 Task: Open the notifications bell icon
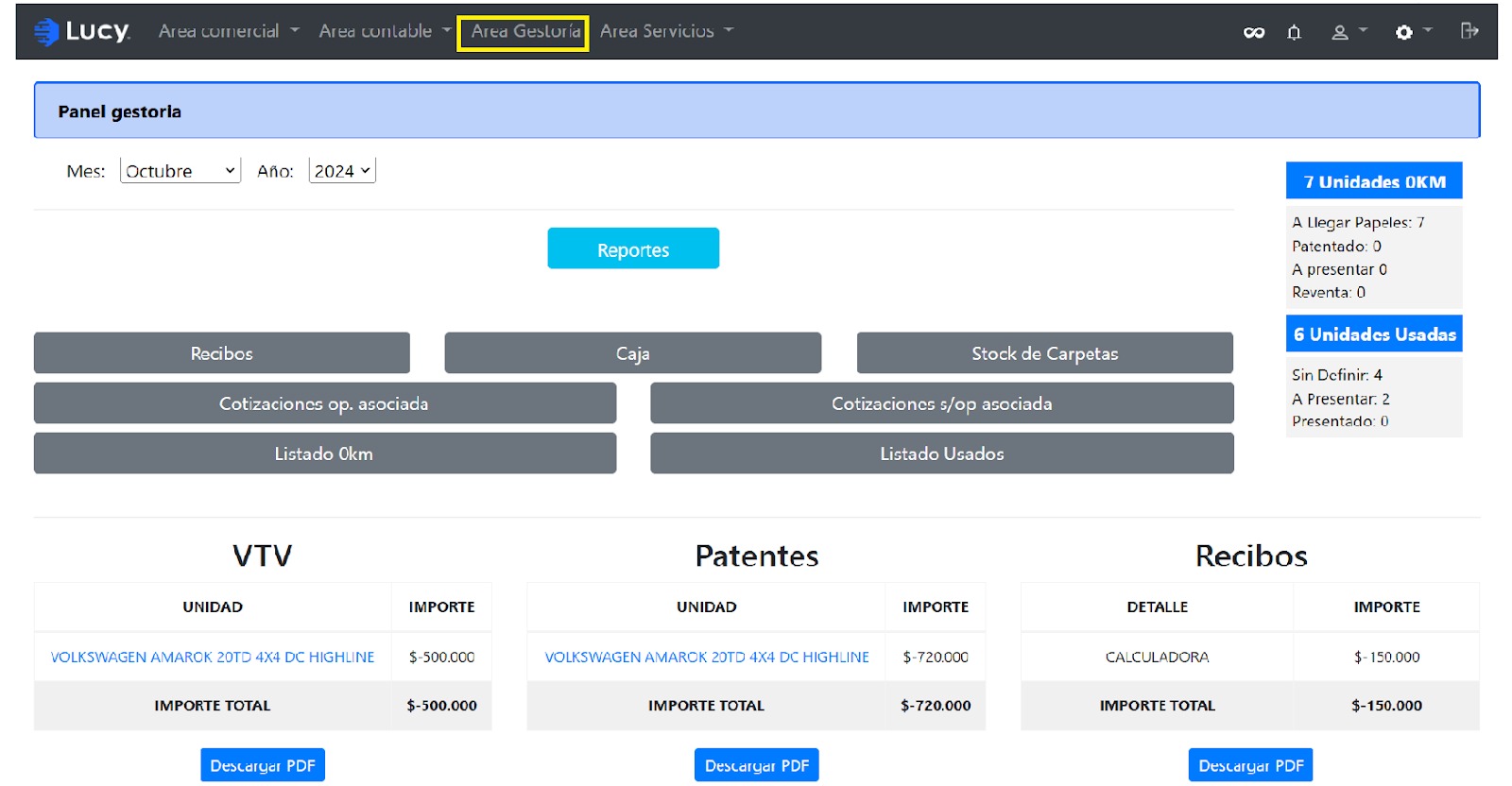click(1294, 32)
